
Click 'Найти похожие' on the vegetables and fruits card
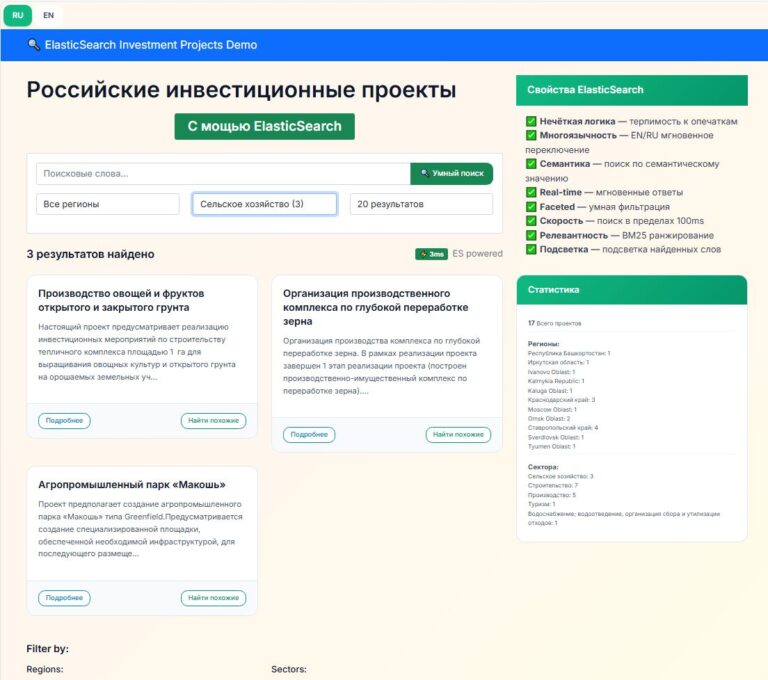[x=214, y=420]
